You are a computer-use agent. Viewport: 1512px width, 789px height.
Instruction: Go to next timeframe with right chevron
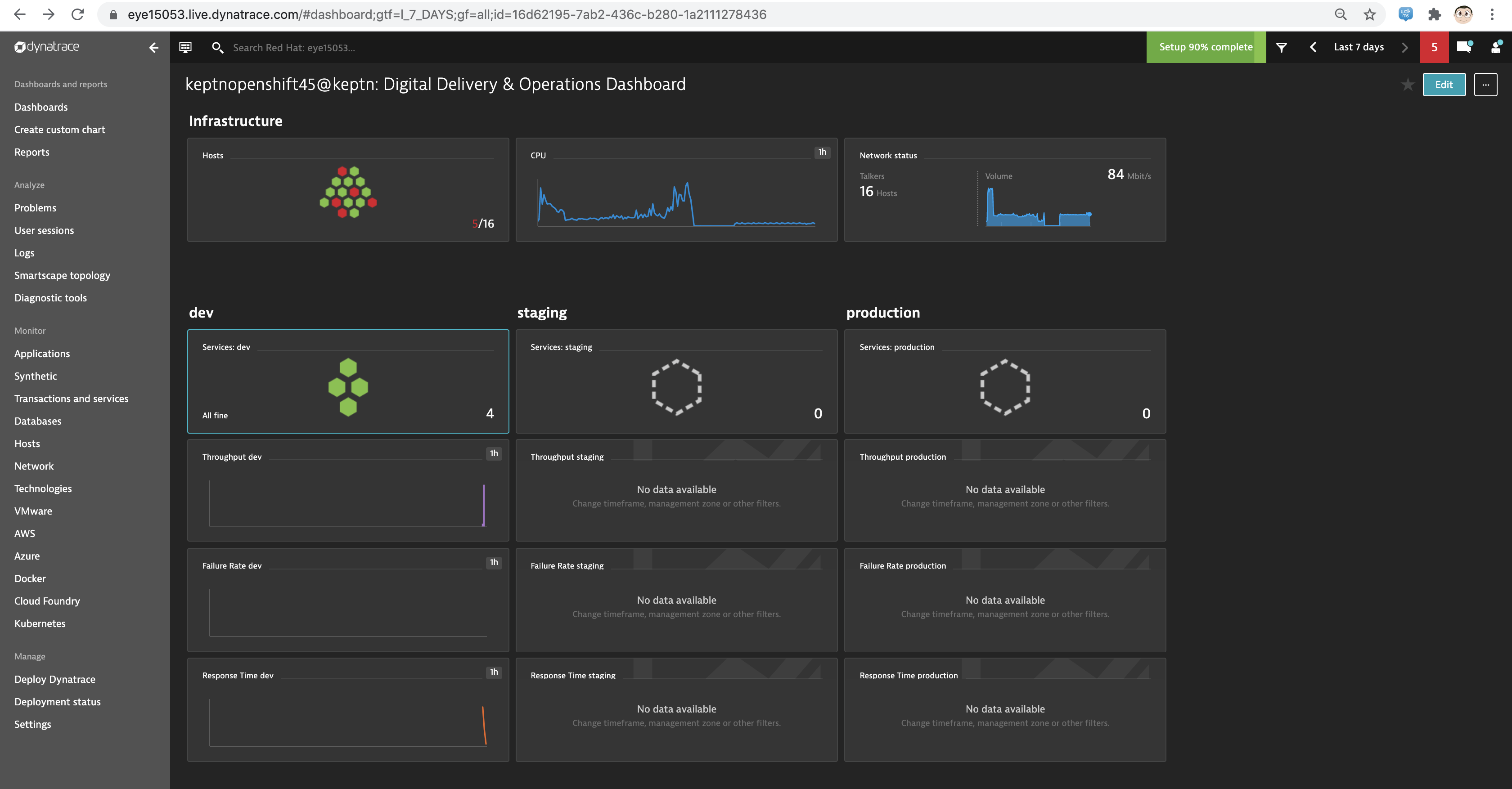coord(1404,48)
